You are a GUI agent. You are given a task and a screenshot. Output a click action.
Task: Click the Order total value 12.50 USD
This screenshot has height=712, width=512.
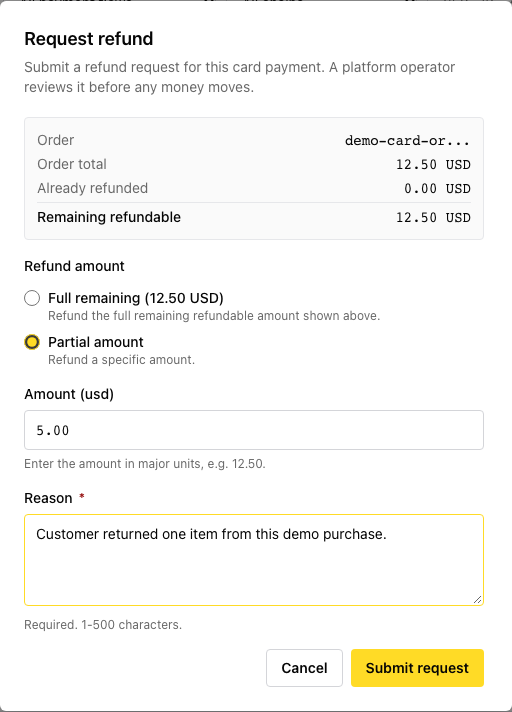coord(433,164)
